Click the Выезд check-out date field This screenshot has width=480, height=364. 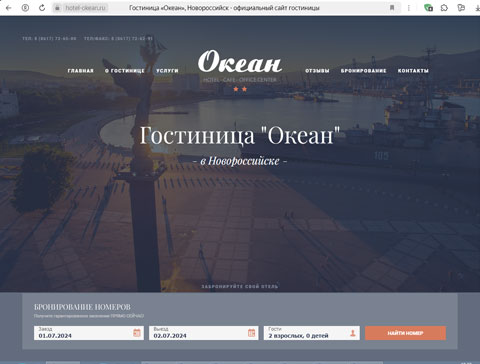tap(204, 333)
